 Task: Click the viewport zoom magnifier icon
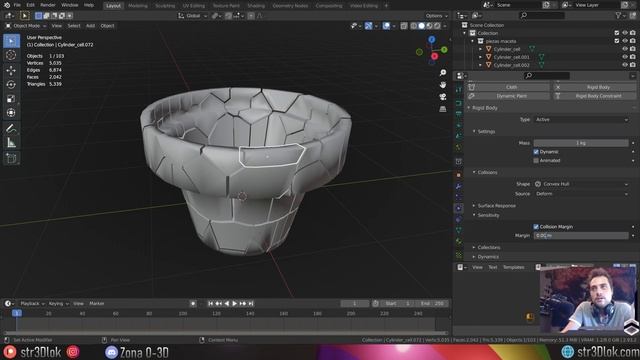pos(443,73)
